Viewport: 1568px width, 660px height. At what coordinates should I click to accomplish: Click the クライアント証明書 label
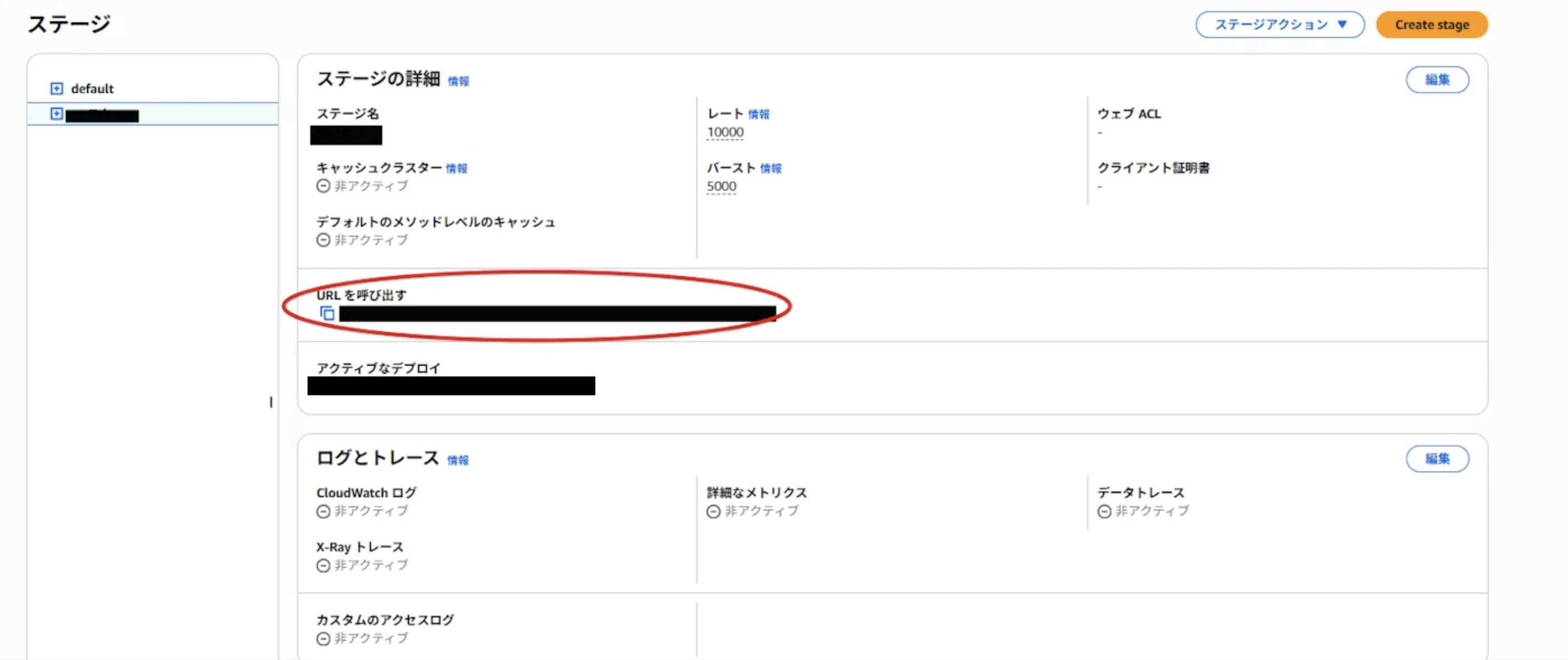[x=1153, y=168]
